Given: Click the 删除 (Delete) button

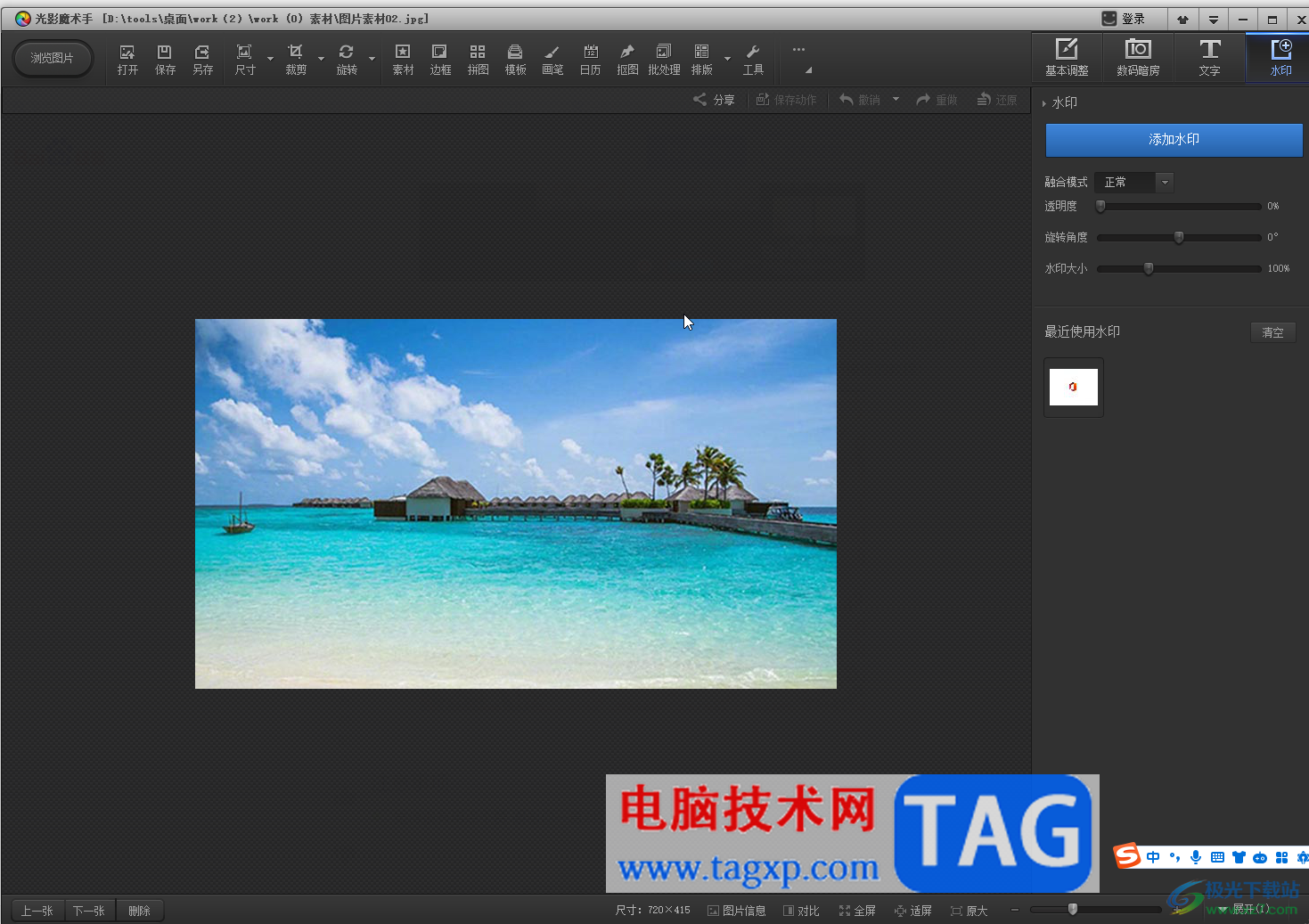Looking at the screenshot, I should coord(139,911).
